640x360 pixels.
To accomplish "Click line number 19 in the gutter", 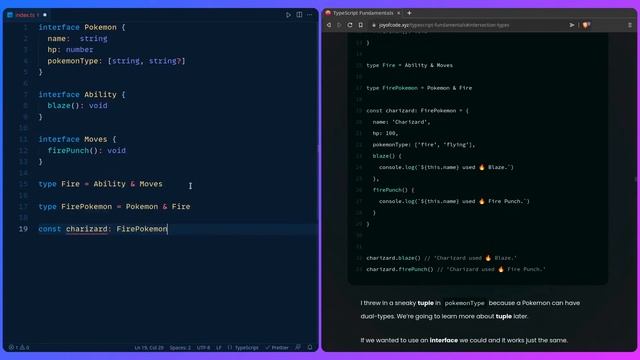I will (x=23, y=229).
